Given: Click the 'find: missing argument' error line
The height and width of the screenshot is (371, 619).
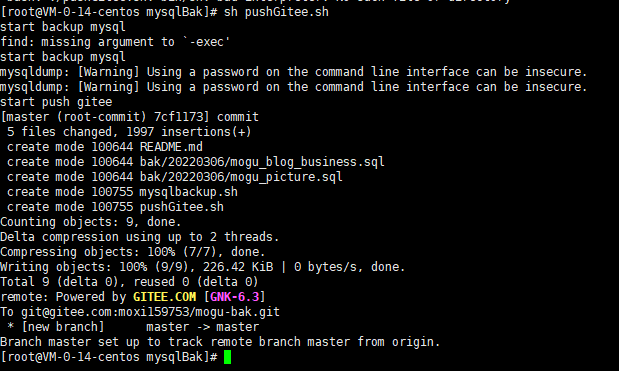Looking at the screenshot, I should point(115,42).
